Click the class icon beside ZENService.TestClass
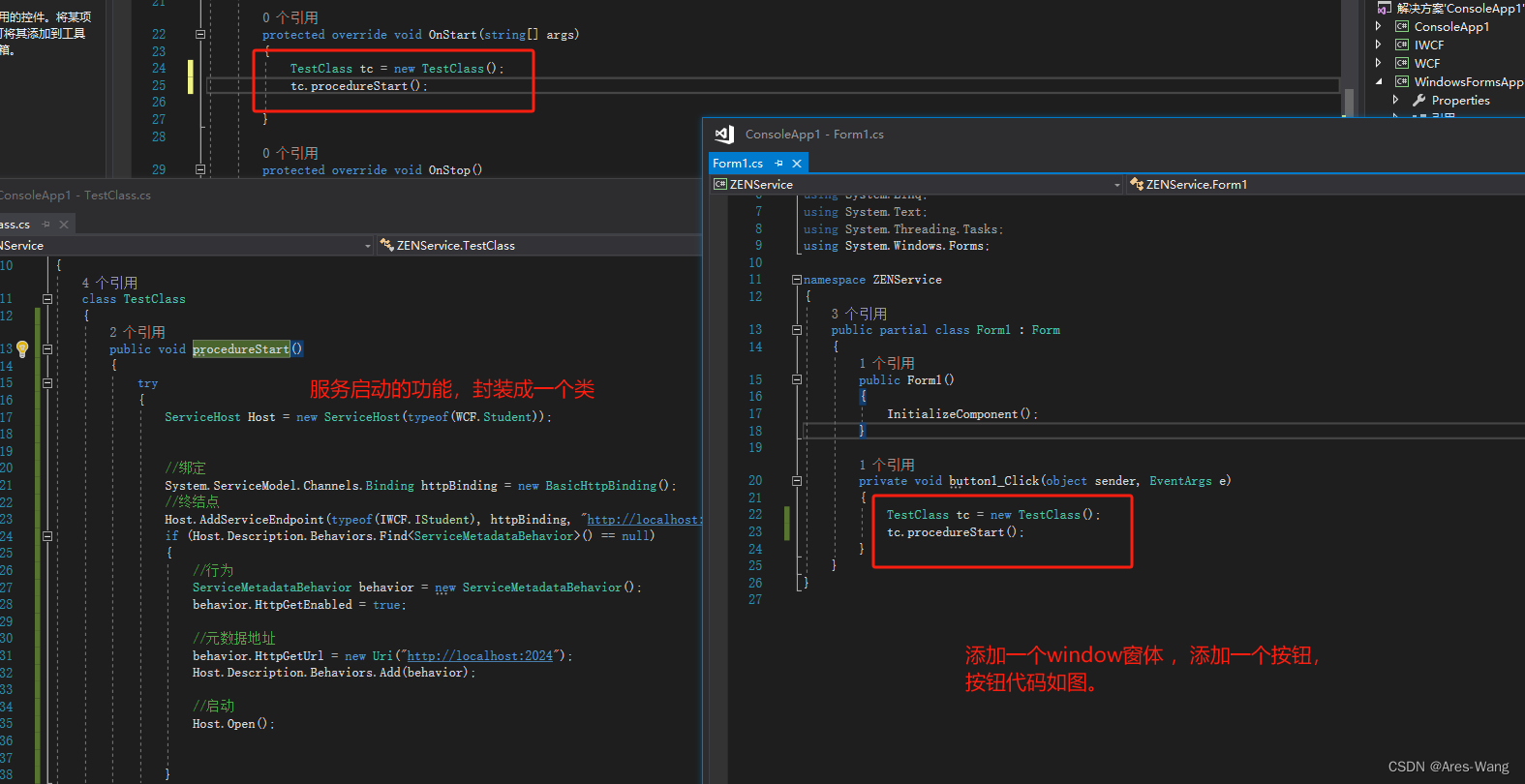The image size is (1525, 784). 386,245
